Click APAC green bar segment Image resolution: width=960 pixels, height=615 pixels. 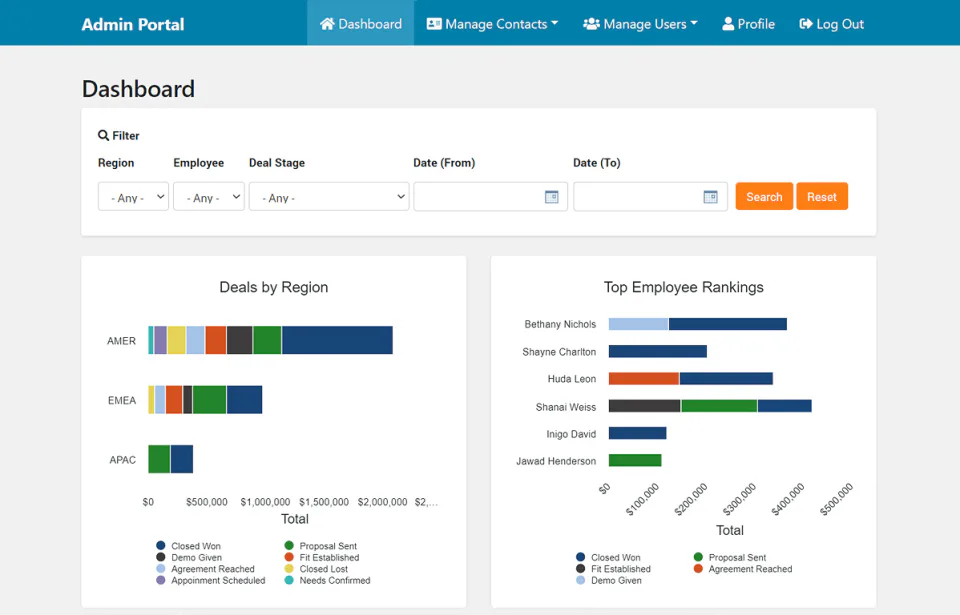[159, 459]
